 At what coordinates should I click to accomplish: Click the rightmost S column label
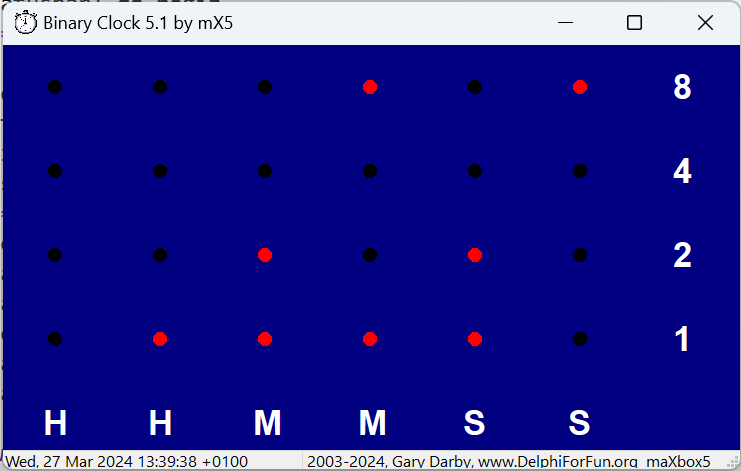580,424
